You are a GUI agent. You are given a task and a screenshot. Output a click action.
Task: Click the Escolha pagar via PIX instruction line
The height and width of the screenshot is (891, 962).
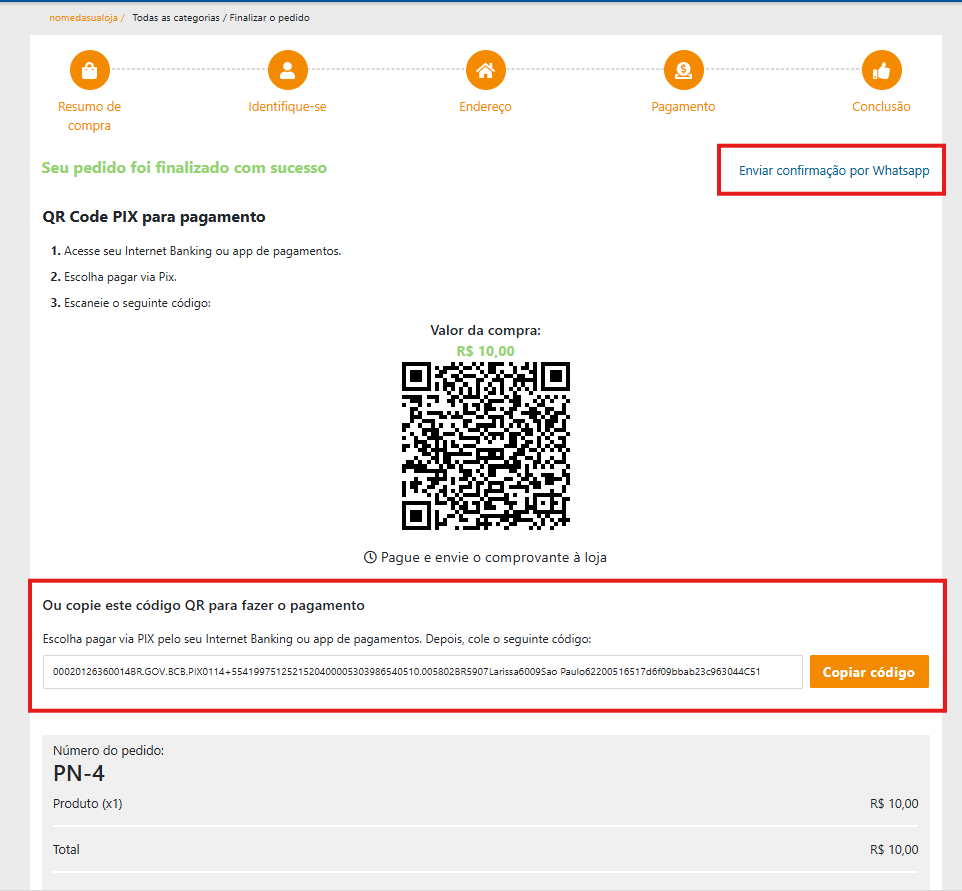pyautogui.click(x=317, y=639)
